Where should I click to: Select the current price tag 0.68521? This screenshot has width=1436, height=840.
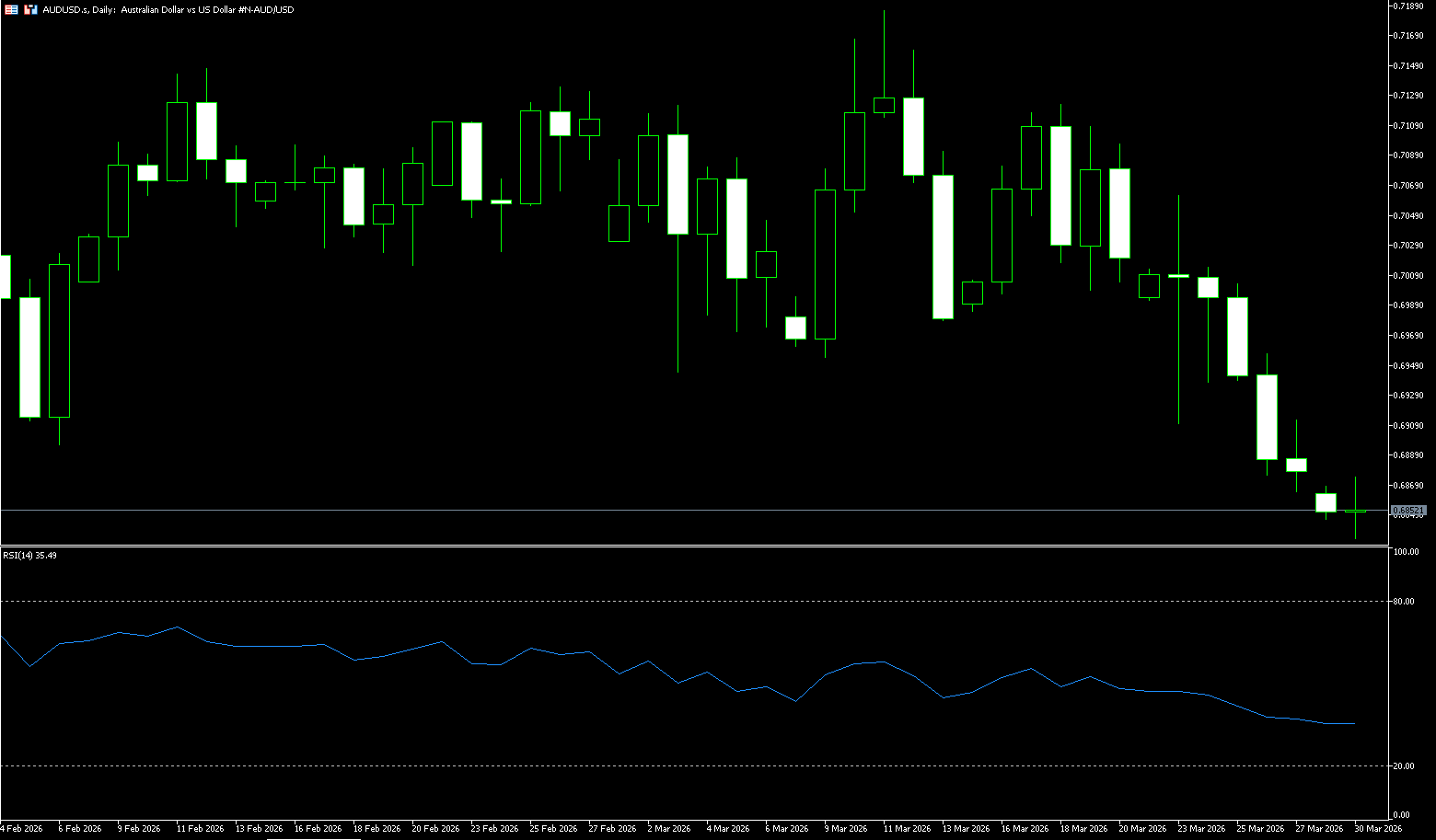point(1408,510)
